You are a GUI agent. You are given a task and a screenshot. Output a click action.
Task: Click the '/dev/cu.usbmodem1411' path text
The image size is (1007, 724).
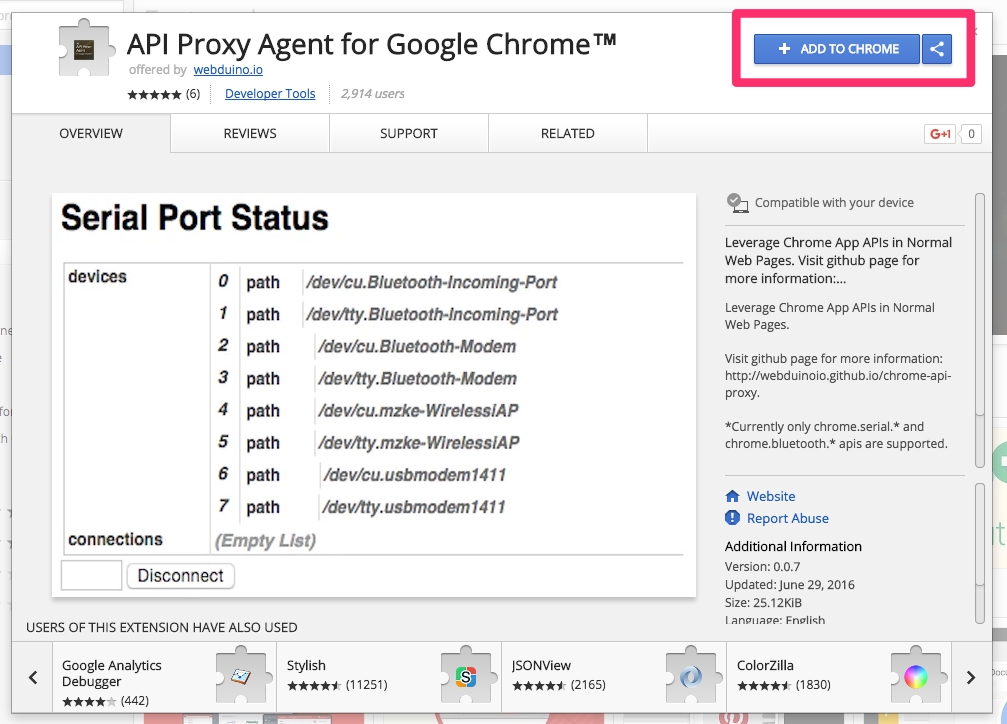415,475
